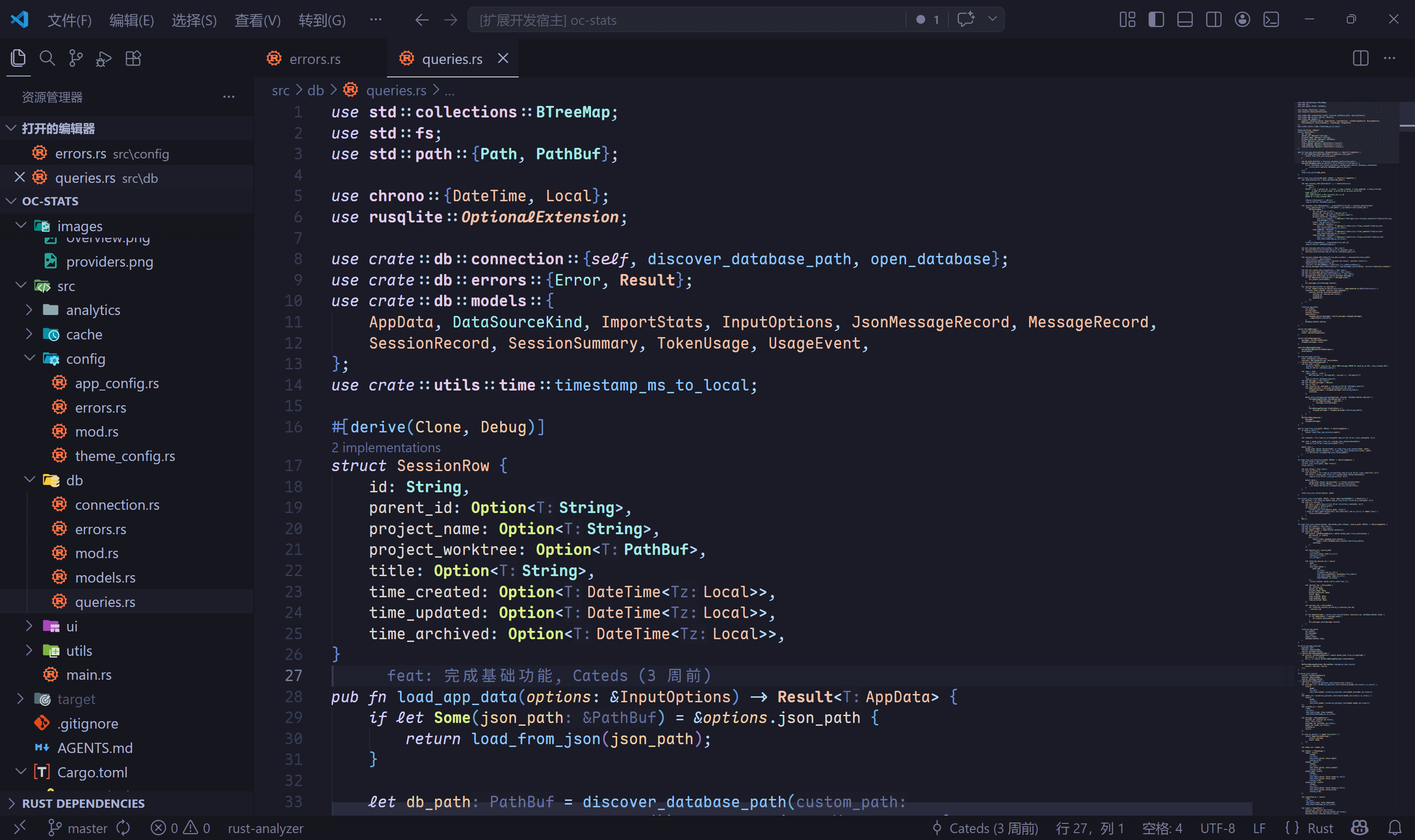Open the notifications bell icon
The height and width of the screenshot is (840, 1415).
pyautogui.click(x=1395, y=828)
